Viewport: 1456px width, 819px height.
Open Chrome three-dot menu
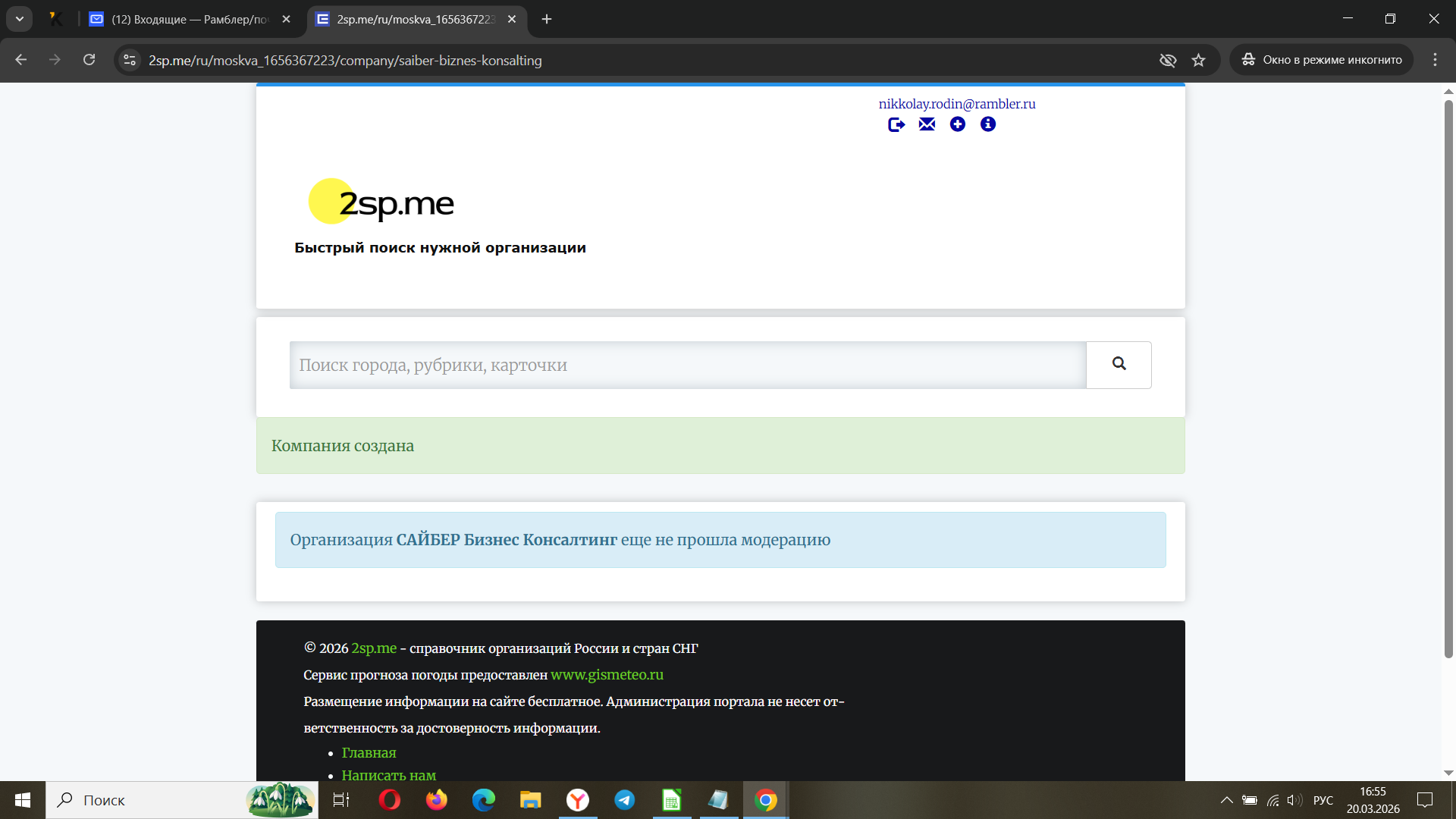tap(1435, 60)
